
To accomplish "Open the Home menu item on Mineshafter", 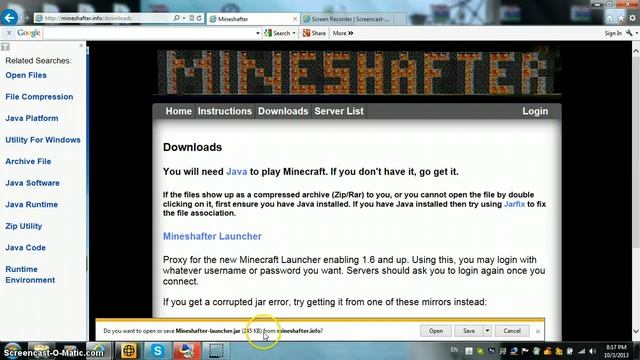I will [178, 111].
